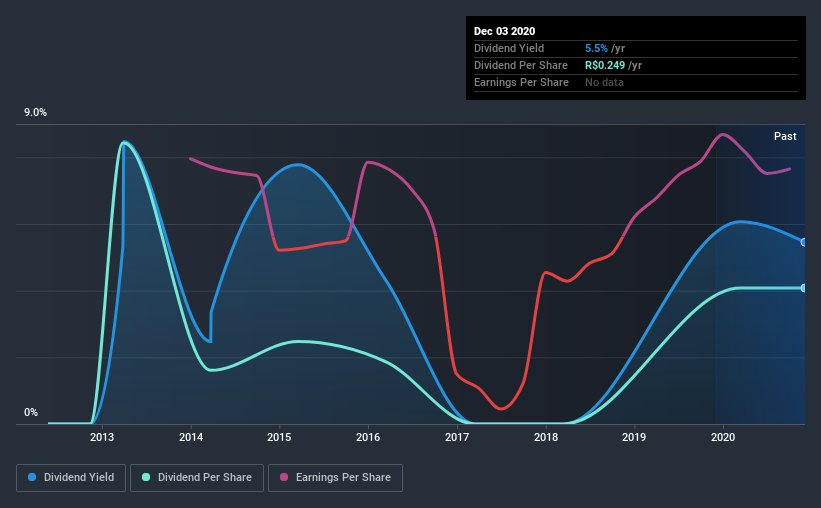Click the 2013 x-axis label
The image size is (821, 508).
point(102,437)
